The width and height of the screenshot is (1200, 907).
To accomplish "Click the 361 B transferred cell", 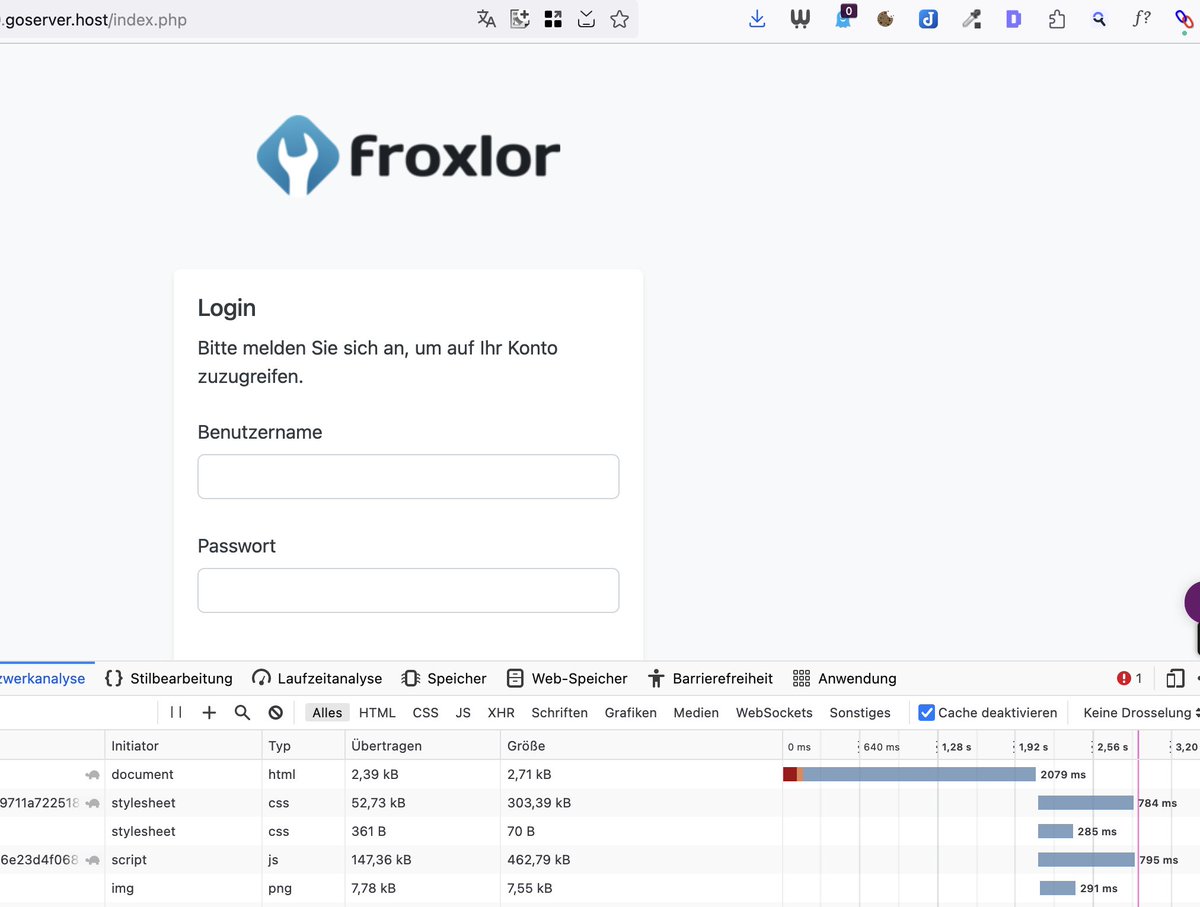I will pos(369,831).
